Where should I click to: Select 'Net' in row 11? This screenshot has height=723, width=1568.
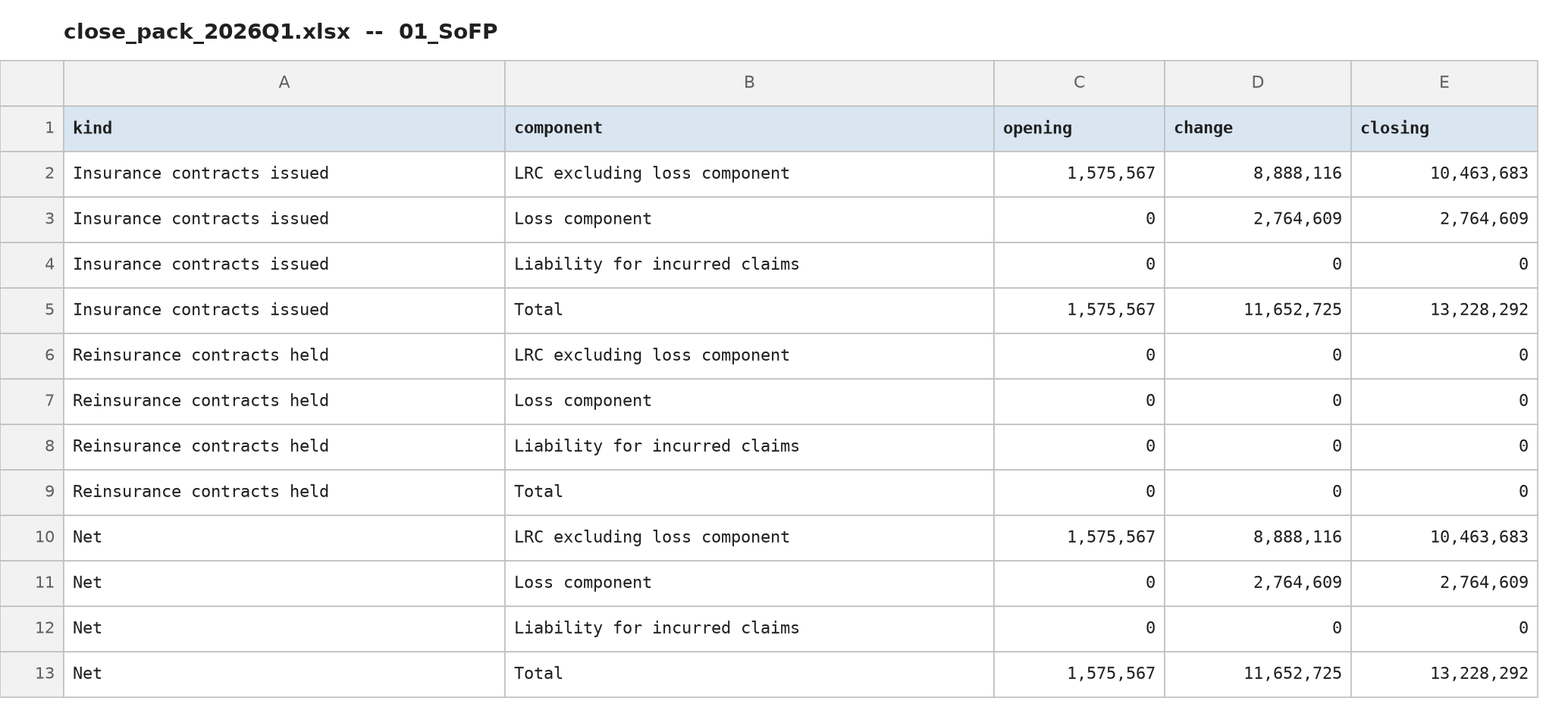tap(284, 584)
